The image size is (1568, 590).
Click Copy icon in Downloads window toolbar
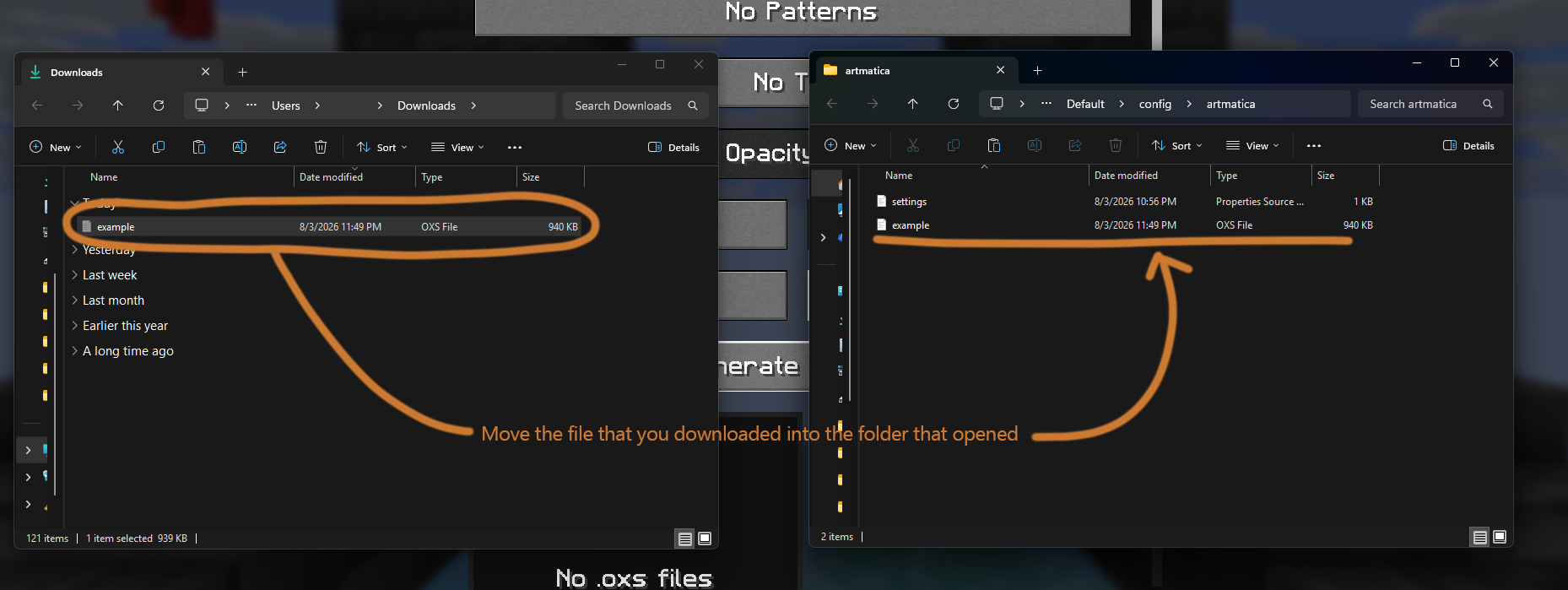(159, 147)
